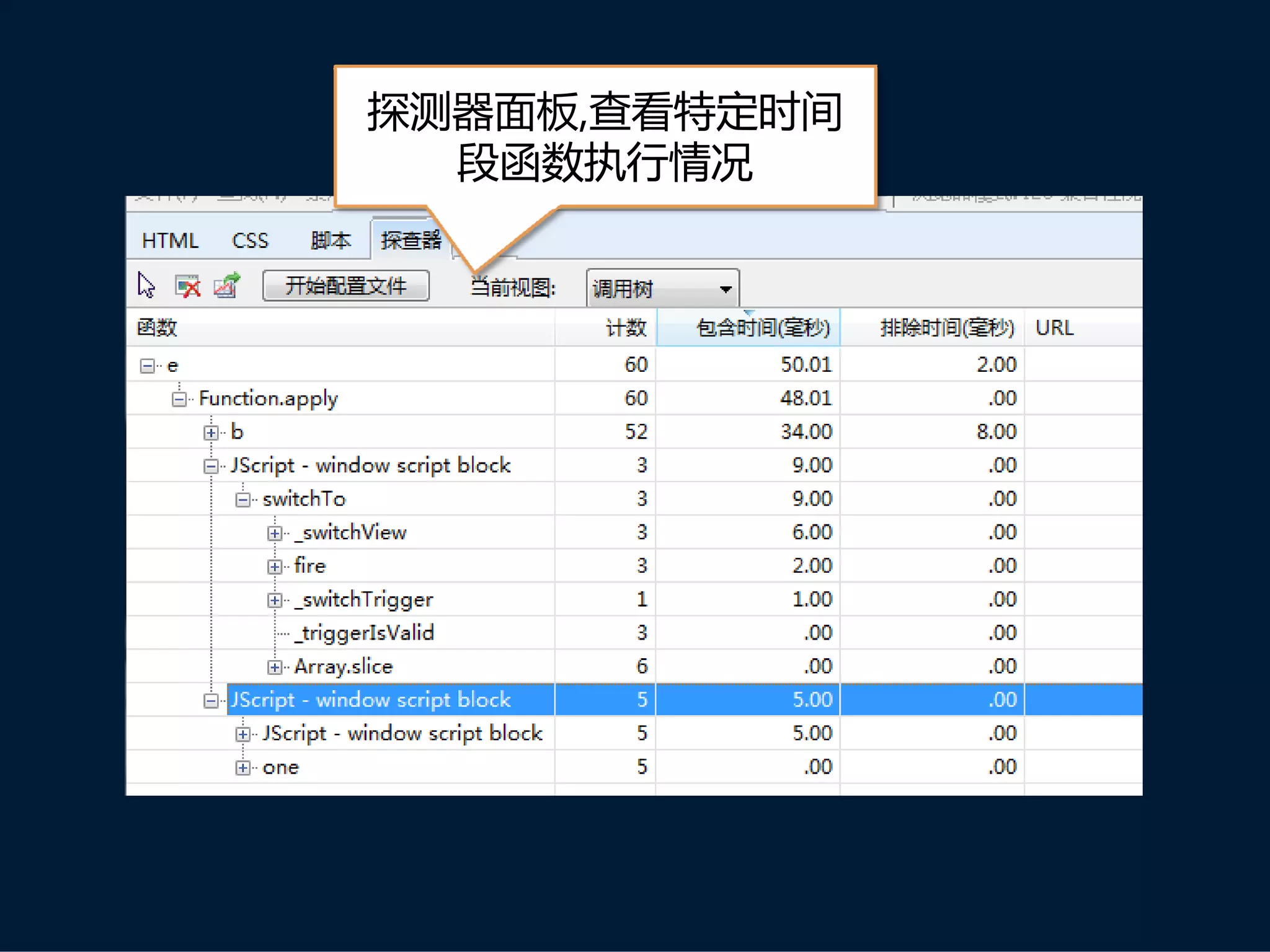This screenshot has width=1270, height=952.
Task: Click the export profiler data icon
Action: (x=227, y=285)
